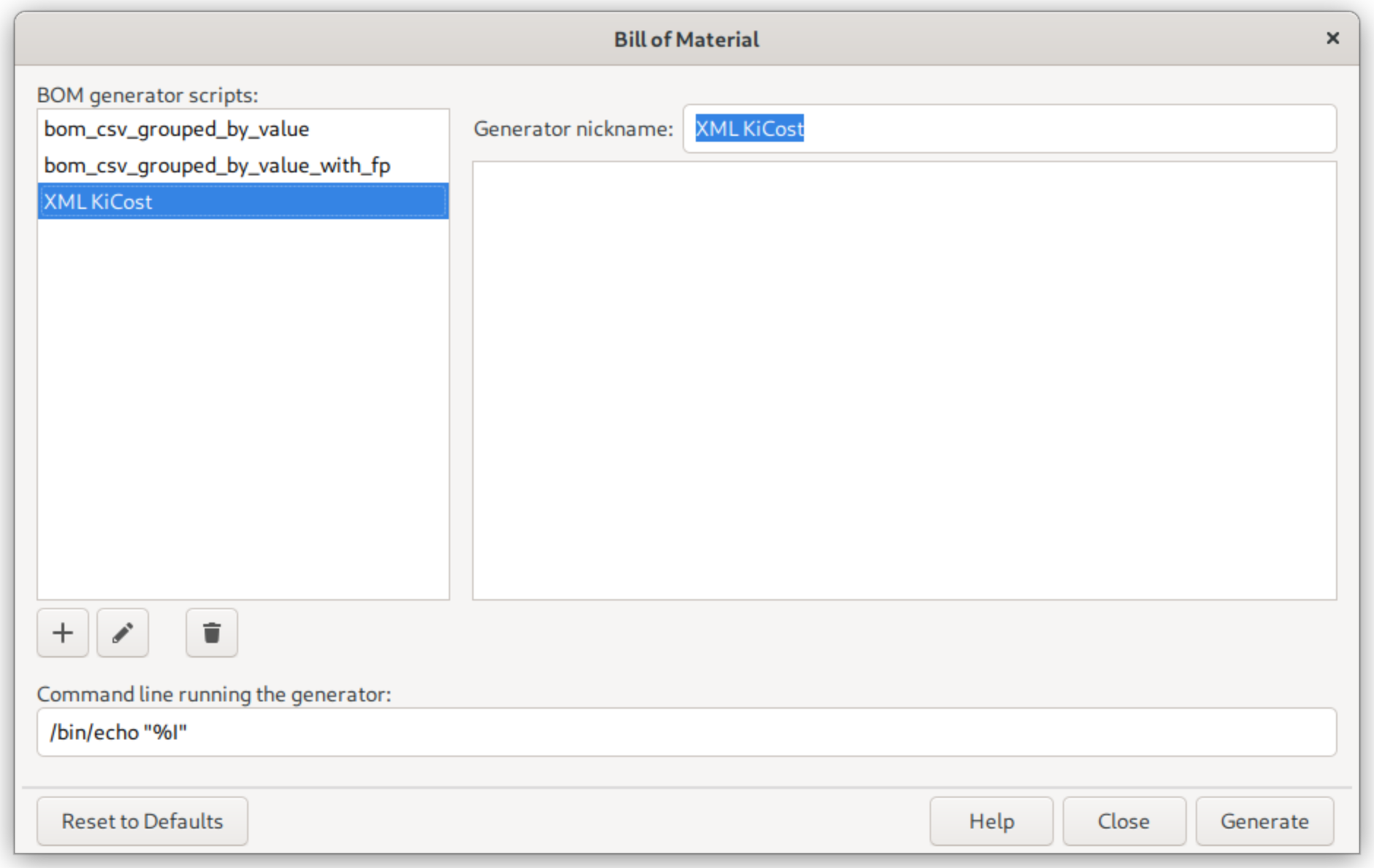This screenshot has width=1374, height=868.
Task: Open the Help for BOM generation
Action: [x=991, y=821]
